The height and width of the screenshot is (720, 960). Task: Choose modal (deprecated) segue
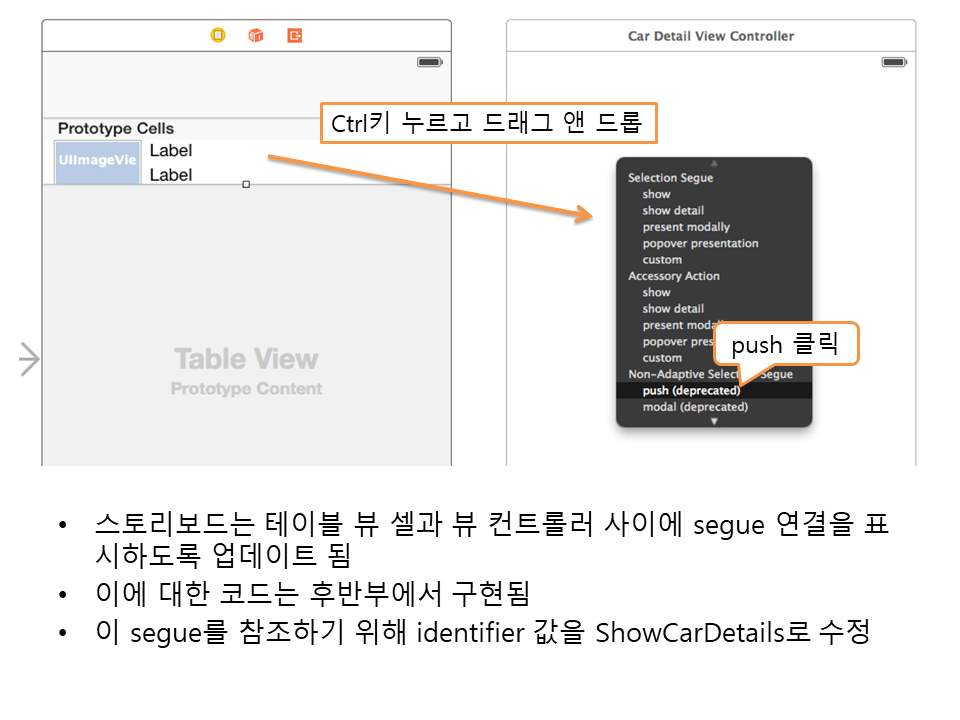tap(695, 407)
